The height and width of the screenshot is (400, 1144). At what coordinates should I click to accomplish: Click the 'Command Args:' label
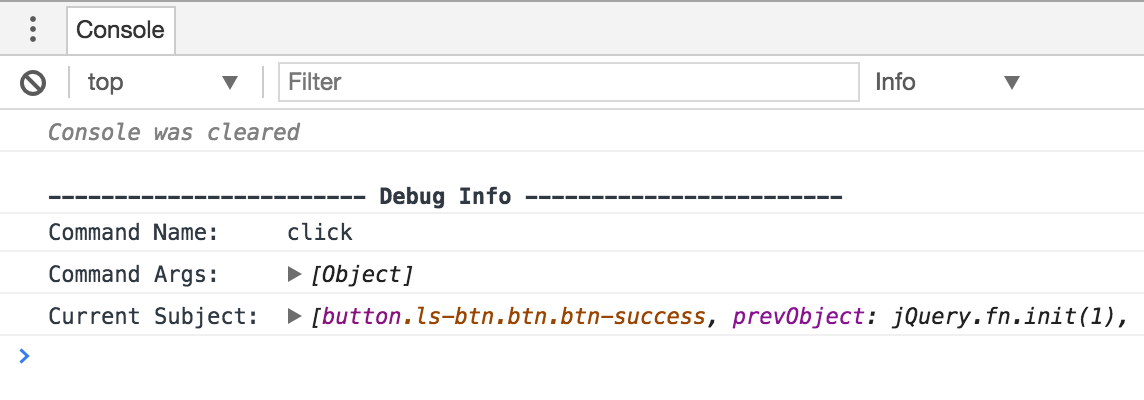point(134,275)
